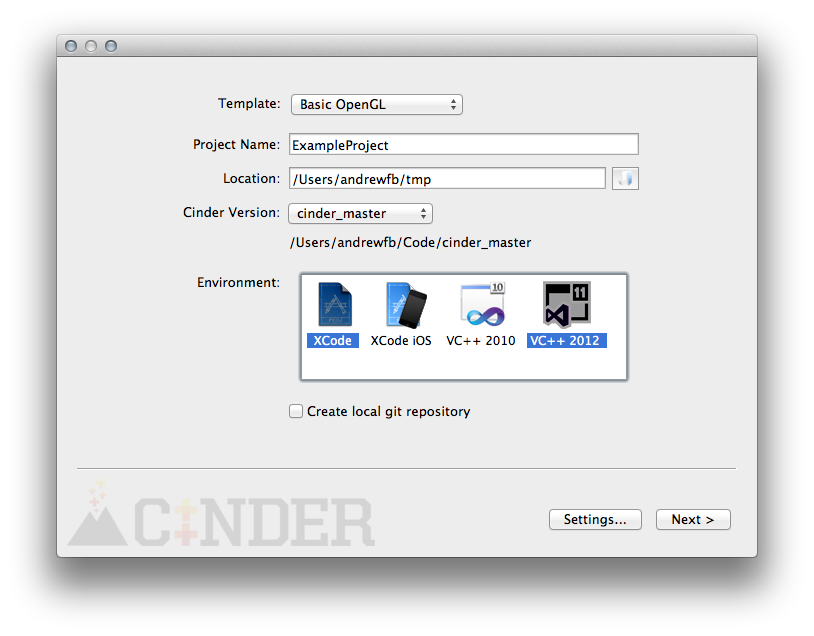Choose the VC++ 2012 environment icon
Viewport: 814px width, 636px height.
click(x=567, y=304)
